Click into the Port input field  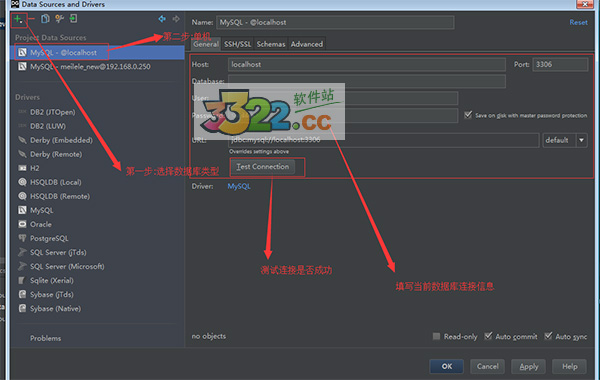point(560,64)
